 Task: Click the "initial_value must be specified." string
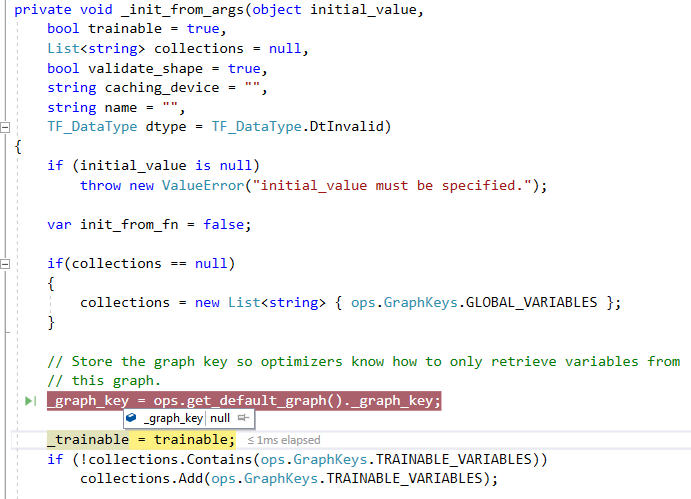click(x=393, y=186)
